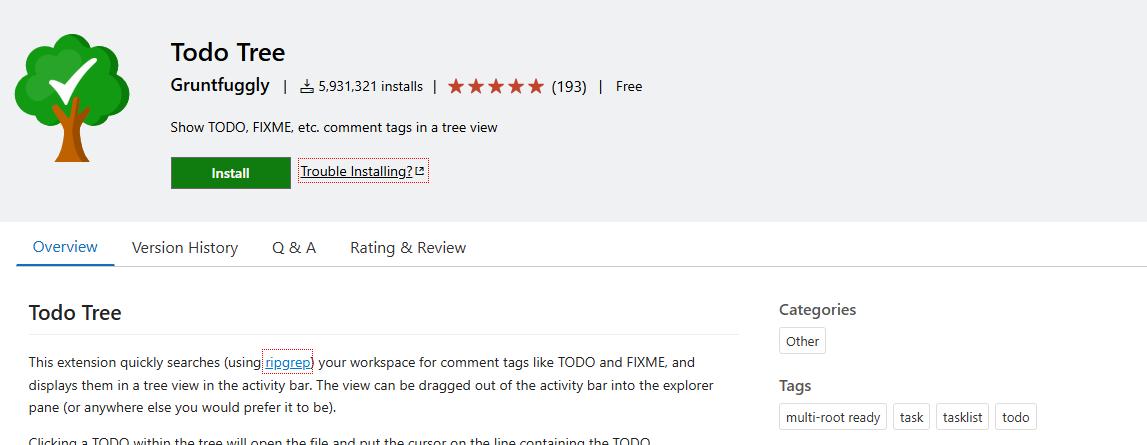
Task: Open the (193) review count
Action: (x=569, y=86)
